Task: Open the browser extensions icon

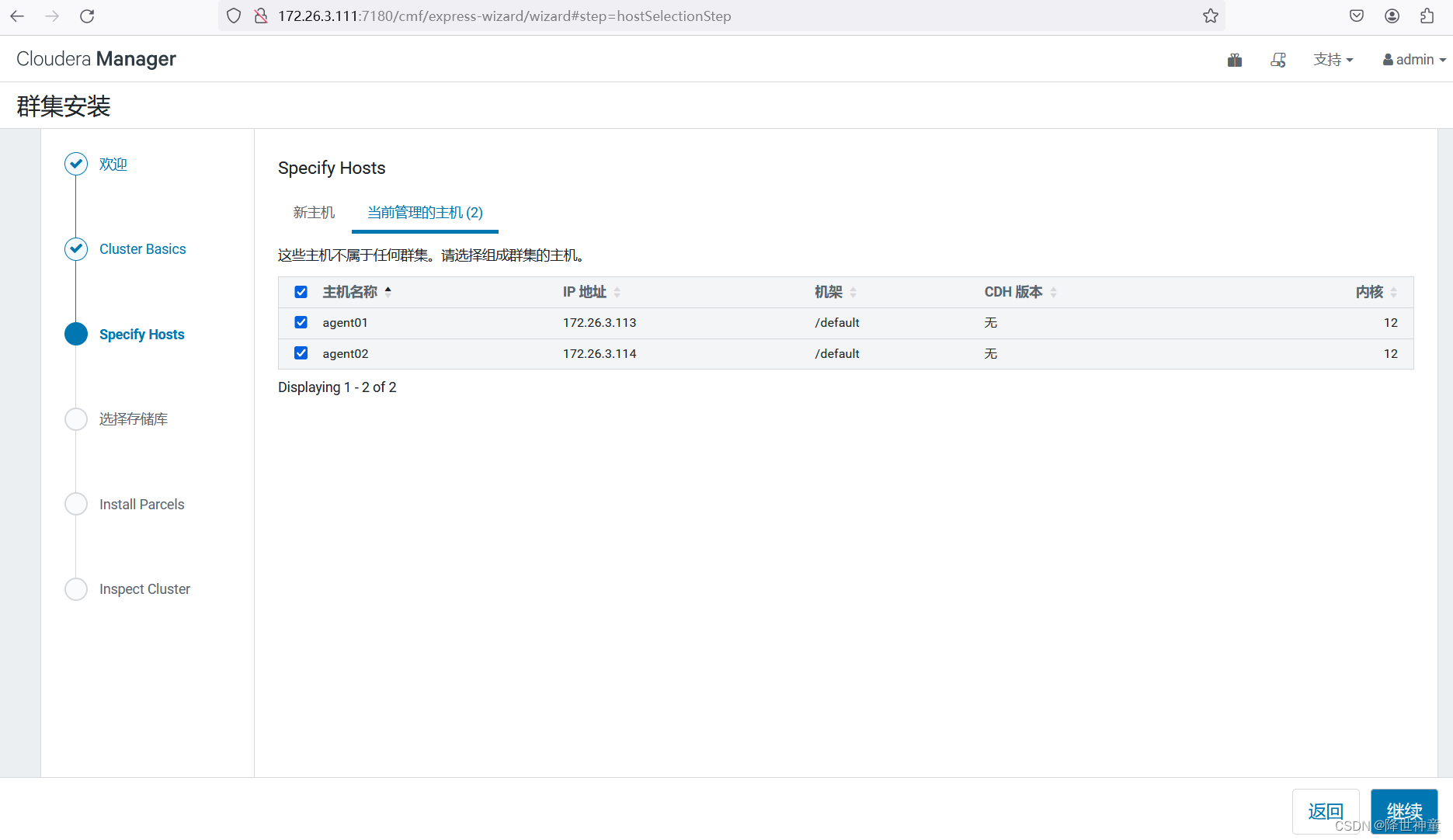Action: point(1427,16)
